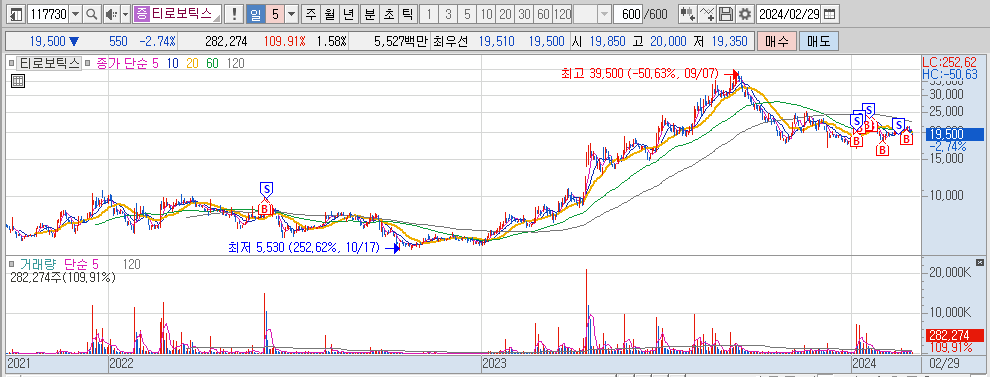Select minute (분) chart period
990x377 pixels.
(370, 14)
